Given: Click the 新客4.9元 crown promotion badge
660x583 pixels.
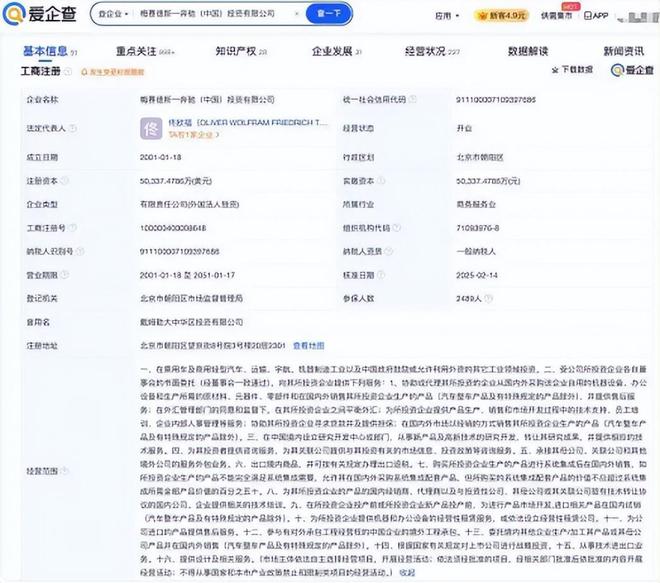Looking at the screenshot, I should 501,16.
